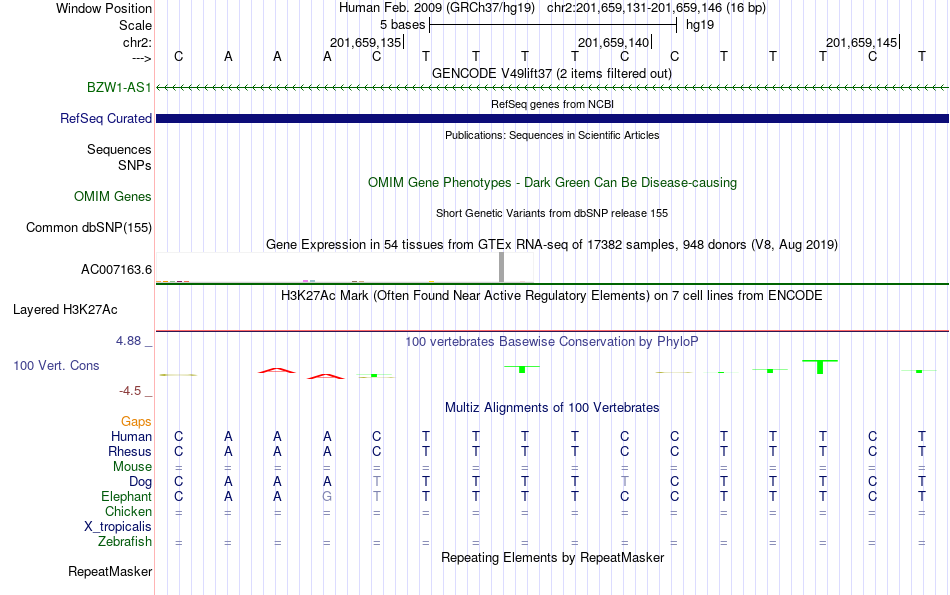
Task: Click the Common dbSNP(155) track label
Action: [x=89, y=227]
